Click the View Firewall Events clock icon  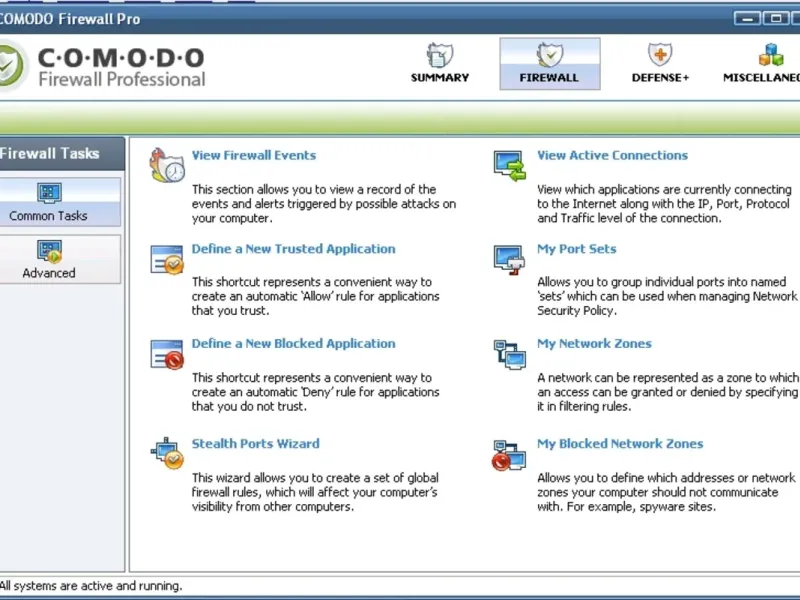[167, 165]
